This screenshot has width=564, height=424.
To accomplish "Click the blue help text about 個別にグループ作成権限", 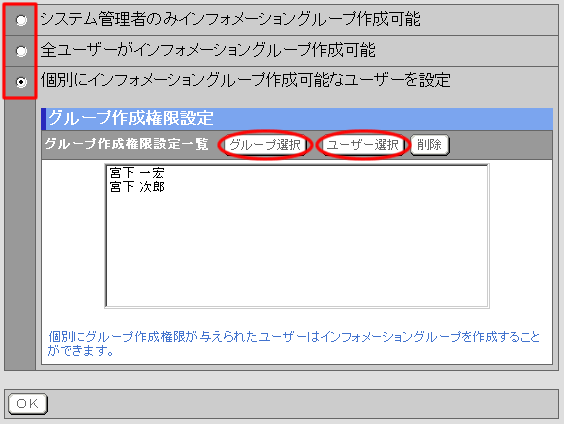I will pyautogui.click(x=294, y=343).
